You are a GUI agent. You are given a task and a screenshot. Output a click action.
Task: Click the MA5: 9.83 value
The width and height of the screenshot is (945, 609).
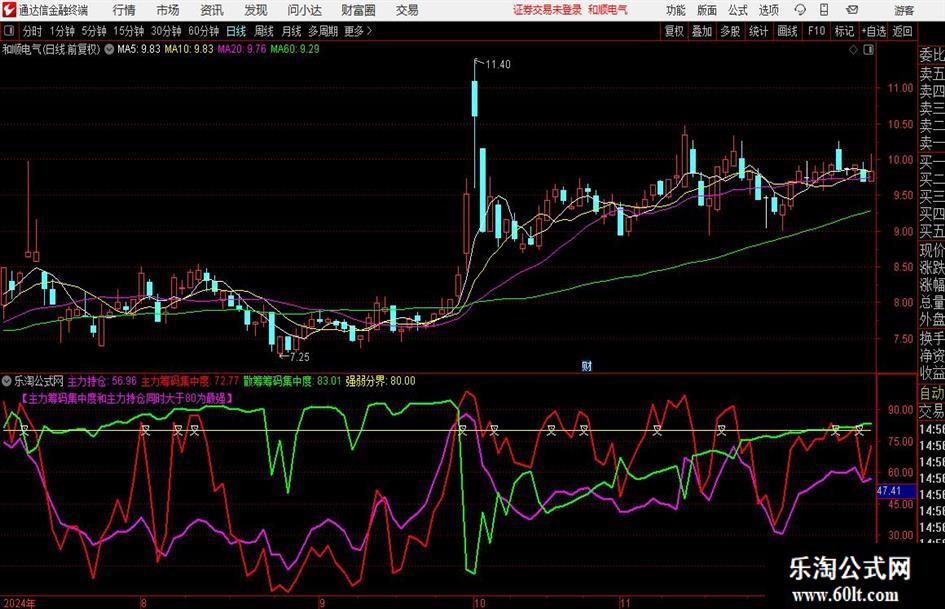point(139,49)
